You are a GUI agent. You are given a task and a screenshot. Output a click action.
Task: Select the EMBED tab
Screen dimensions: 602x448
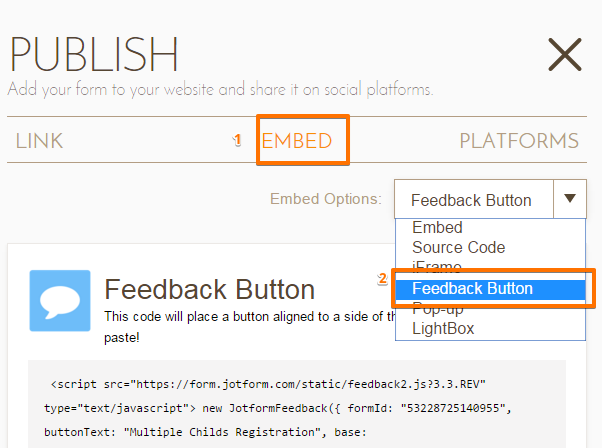(297, 141)
